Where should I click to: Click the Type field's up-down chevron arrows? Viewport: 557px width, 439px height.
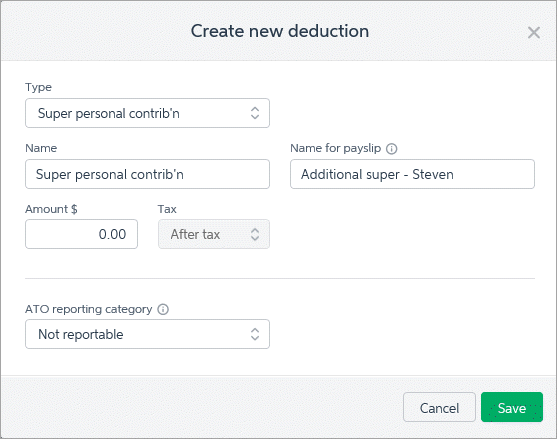[255, 113]
